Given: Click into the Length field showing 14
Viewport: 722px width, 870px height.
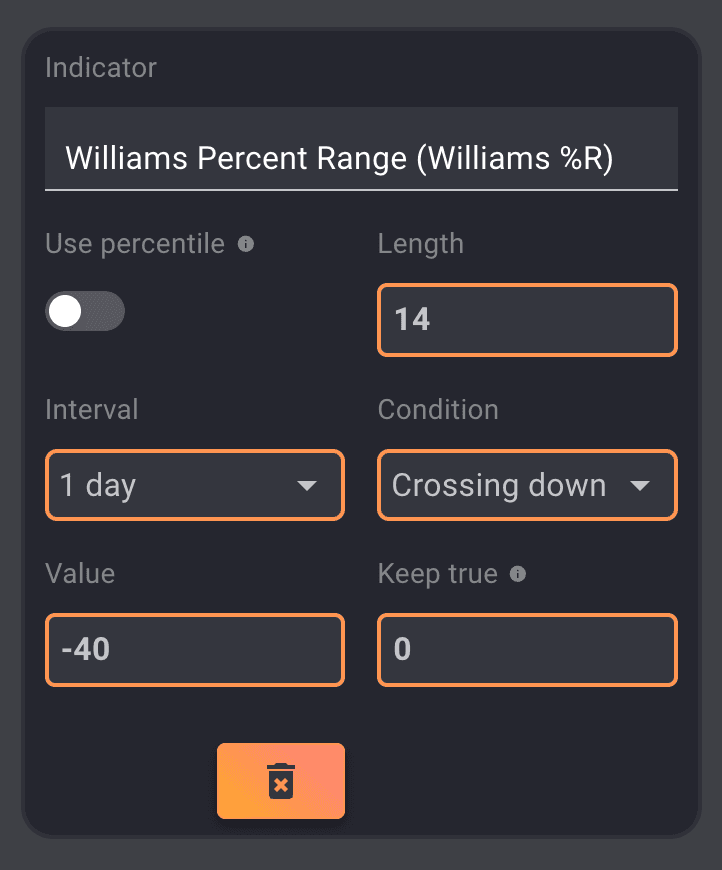Looking at the screenshot, I should [x=527, y=320].
